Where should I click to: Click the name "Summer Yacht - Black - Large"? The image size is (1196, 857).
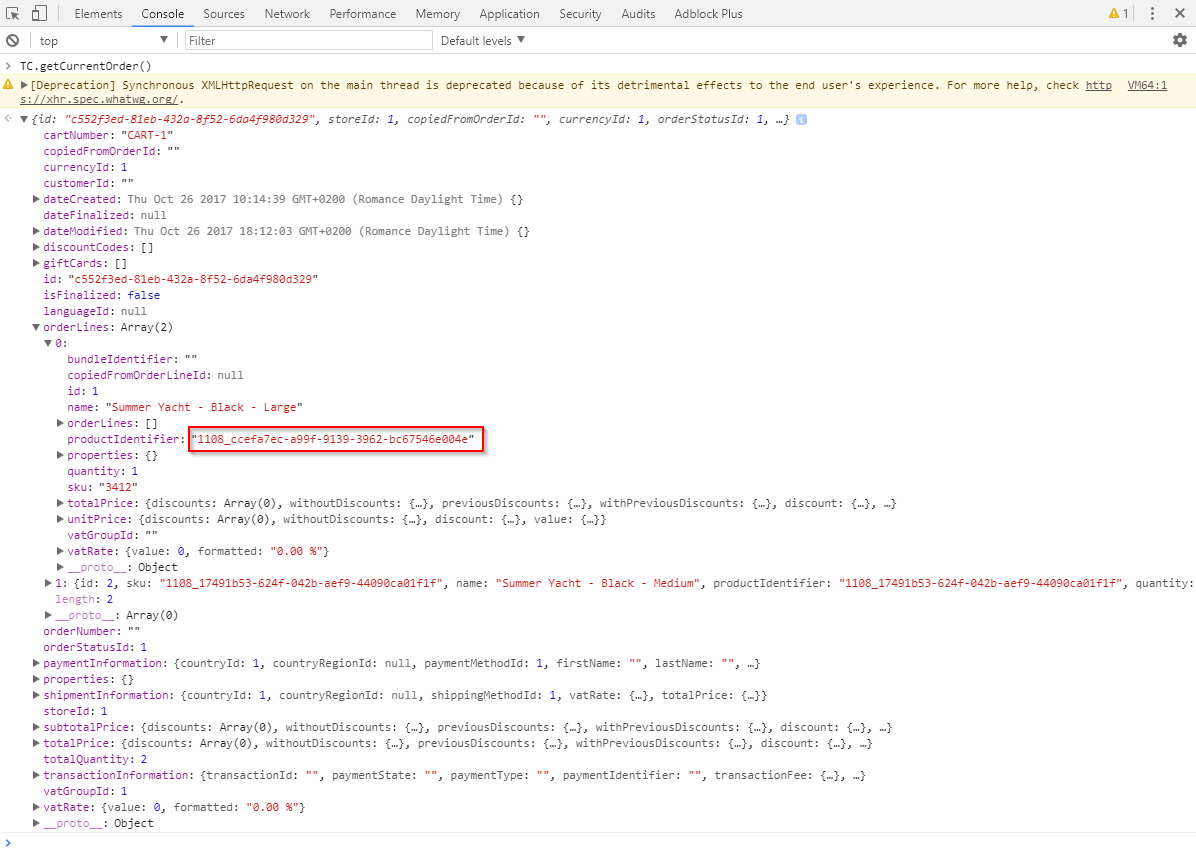pyautogui.click(x=204, y=407)
